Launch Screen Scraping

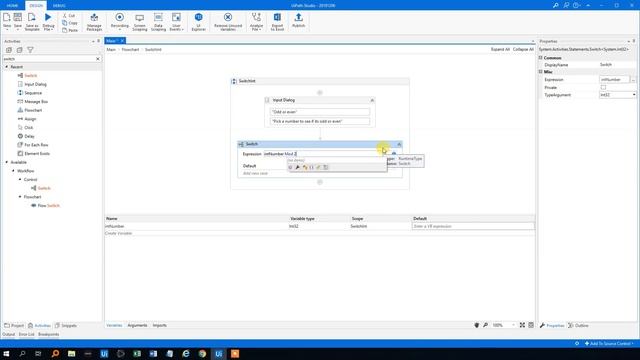(x=140, y=21)
